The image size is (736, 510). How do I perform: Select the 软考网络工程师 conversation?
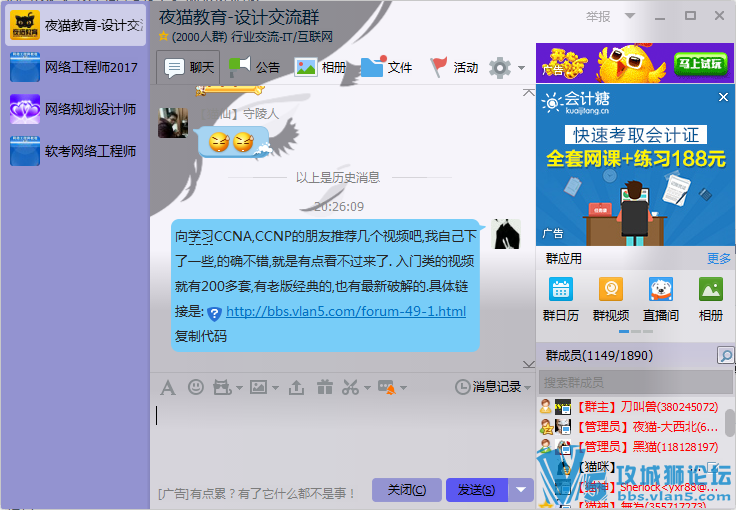(76, 151)
